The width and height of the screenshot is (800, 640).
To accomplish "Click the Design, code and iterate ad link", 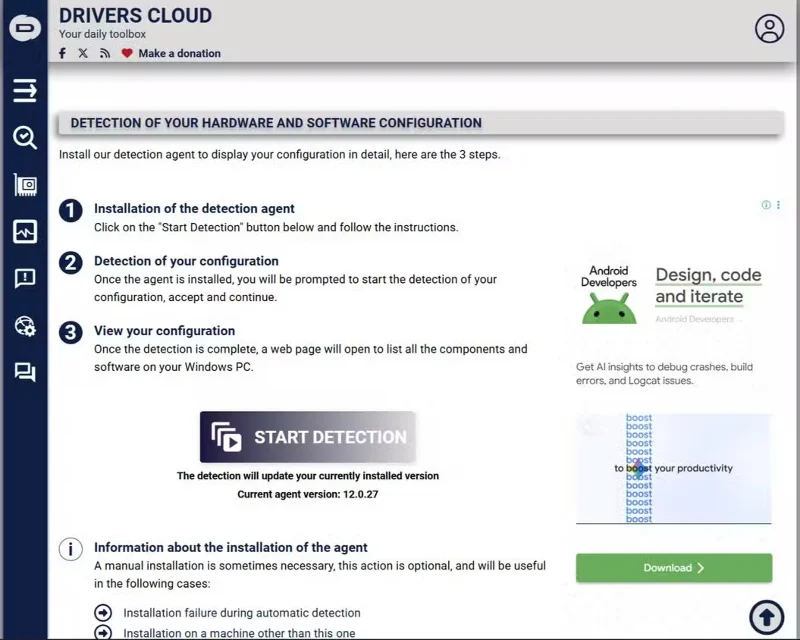I will pos(708,286).
